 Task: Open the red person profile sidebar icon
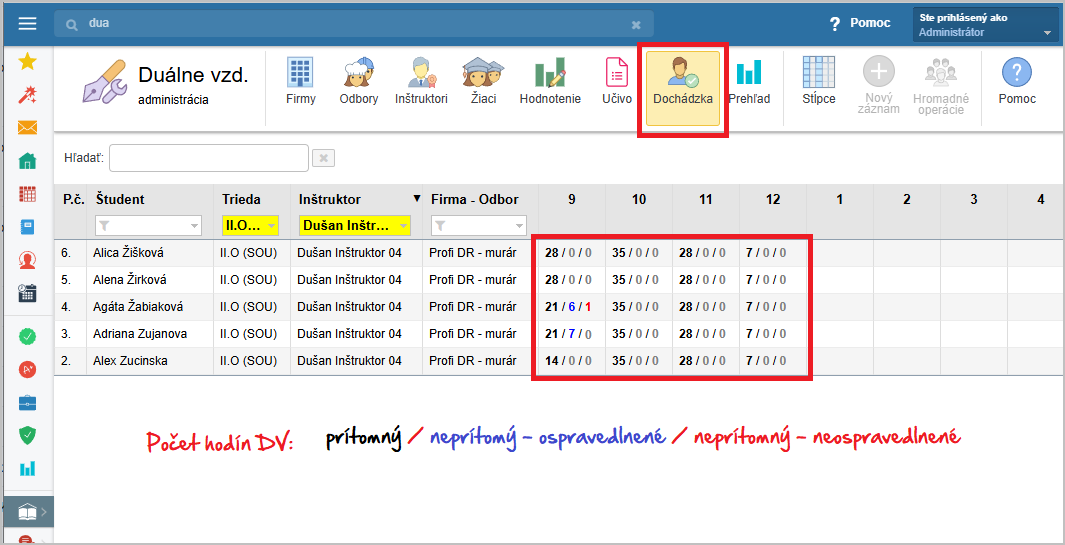(x=27, y=260)
